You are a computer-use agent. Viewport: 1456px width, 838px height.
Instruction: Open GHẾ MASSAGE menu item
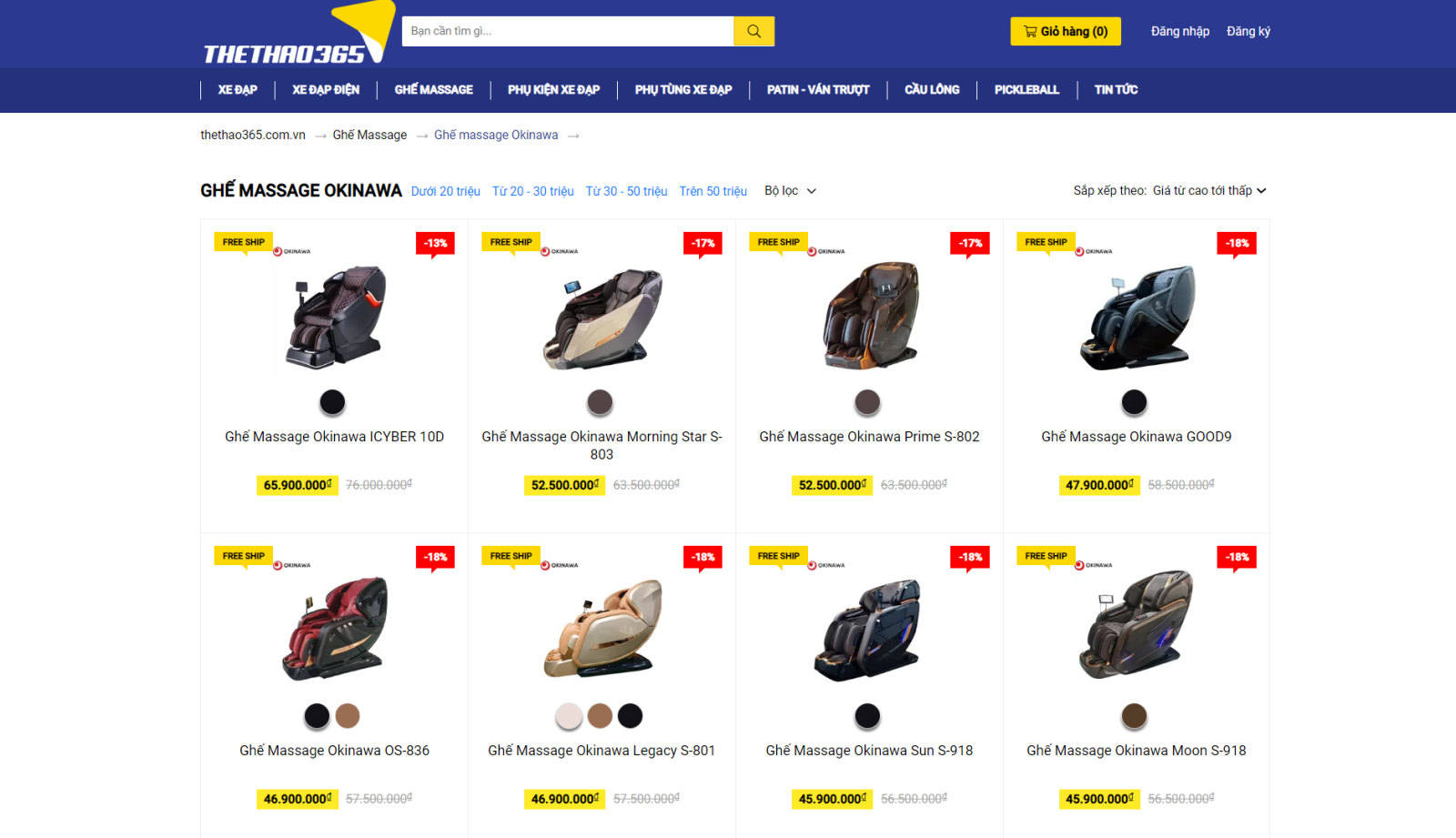pyautogui.click(x=433, y=90)
